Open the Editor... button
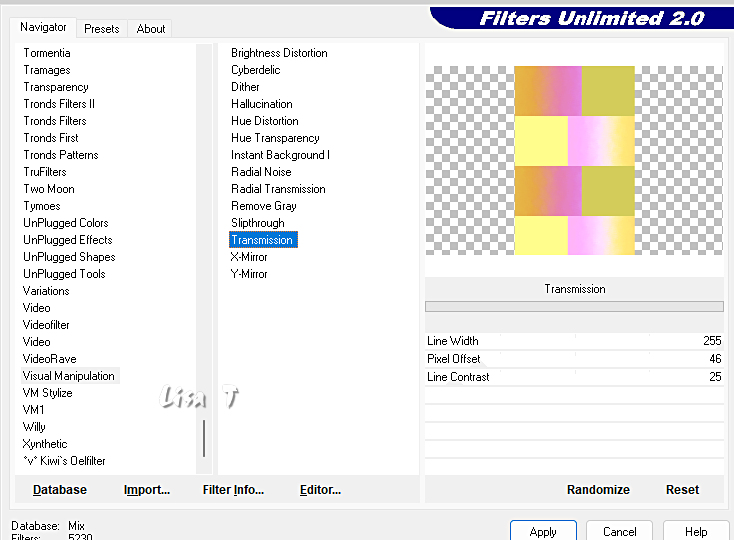 (320, 489)
